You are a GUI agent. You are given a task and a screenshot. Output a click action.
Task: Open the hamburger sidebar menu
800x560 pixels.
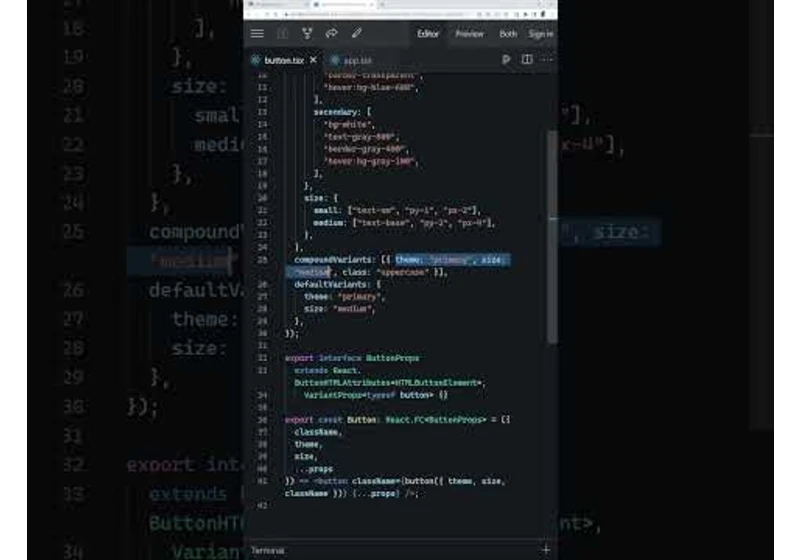pyautogui.click(x=257, y=34)
